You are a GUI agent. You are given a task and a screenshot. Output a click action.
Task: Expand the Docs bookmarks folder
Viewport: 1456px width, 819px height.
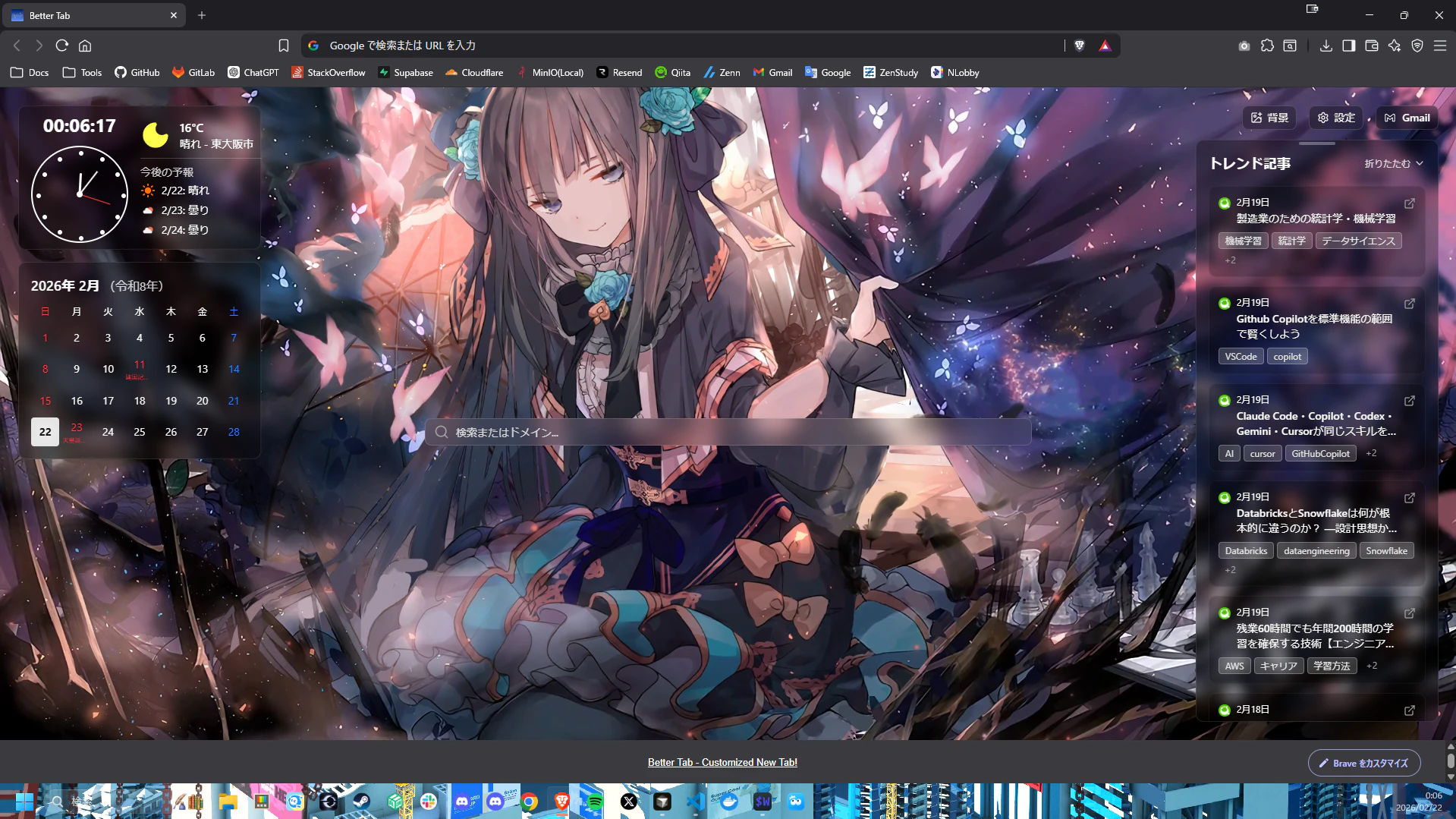(x=30, y=73)
